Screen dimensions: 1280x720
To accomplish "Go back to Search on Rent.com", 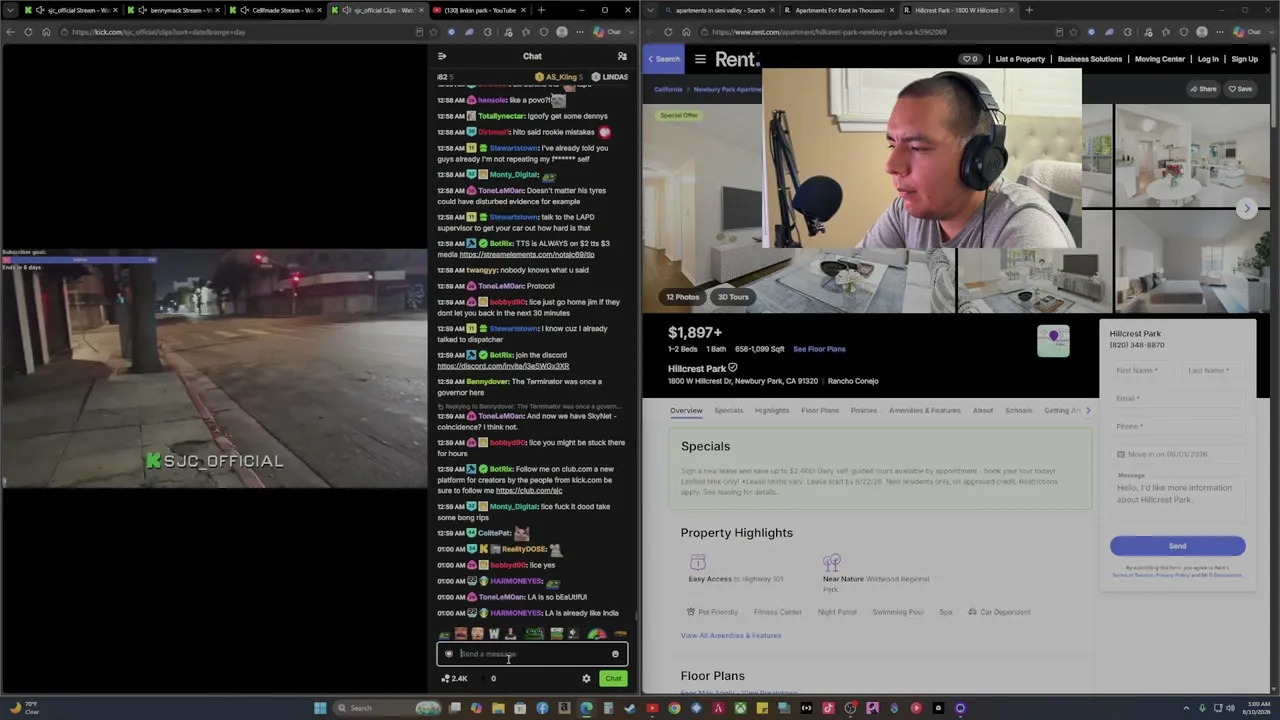I will pyautogui.click(x=663, y=59).
